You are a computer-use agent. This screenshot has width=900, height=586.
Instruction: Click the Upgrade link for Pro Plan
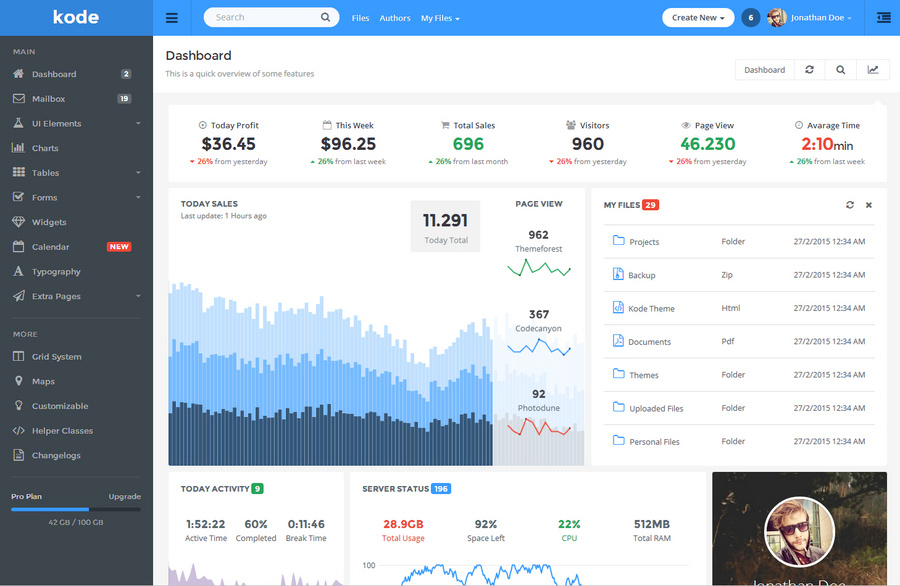click(x=125, y=496)
